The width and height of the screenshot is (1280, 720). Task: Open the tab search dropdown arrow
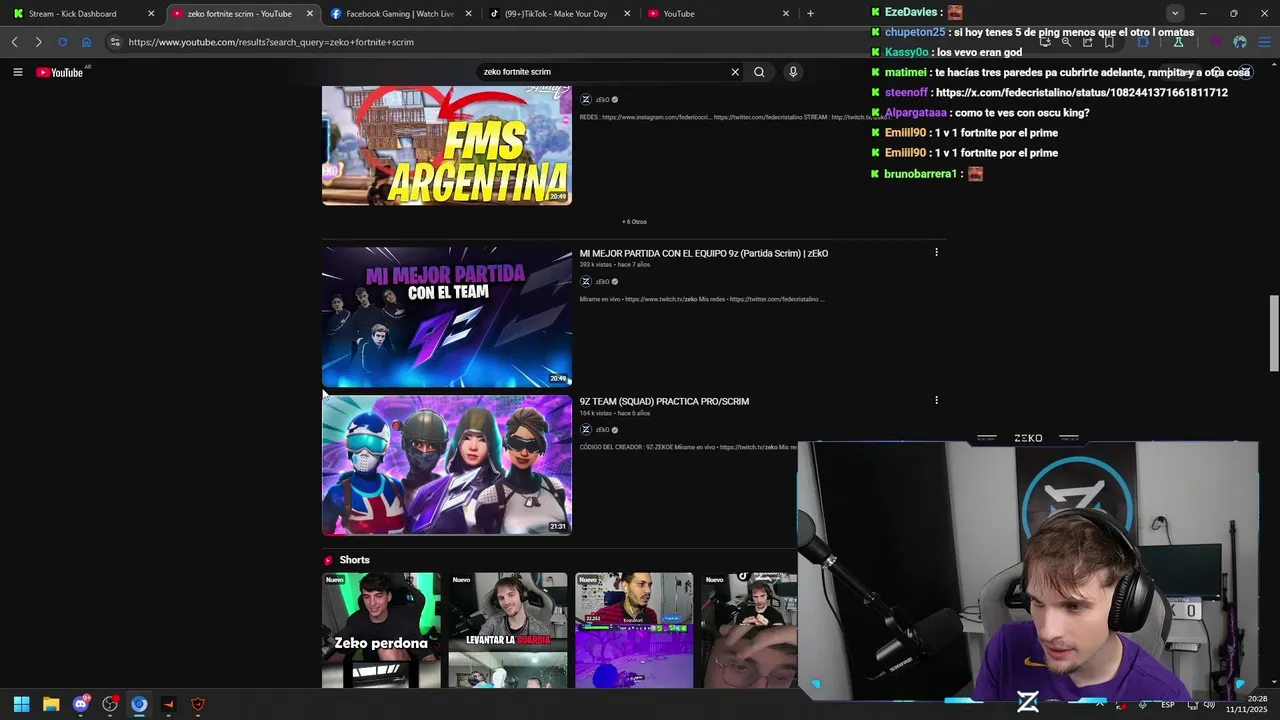tap(1175, 13)
